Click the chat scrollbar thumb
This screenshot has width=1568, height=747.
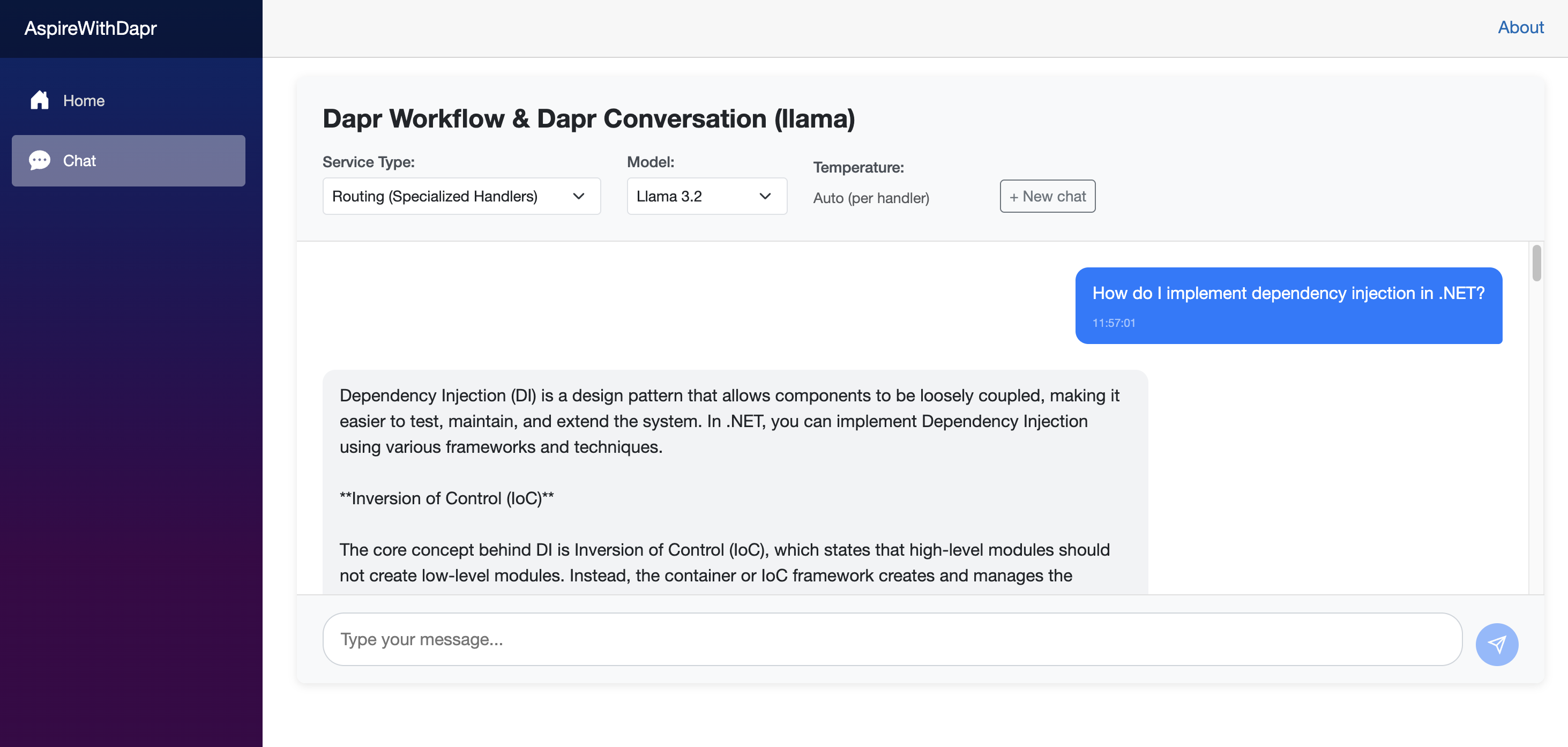point(1536,263)
